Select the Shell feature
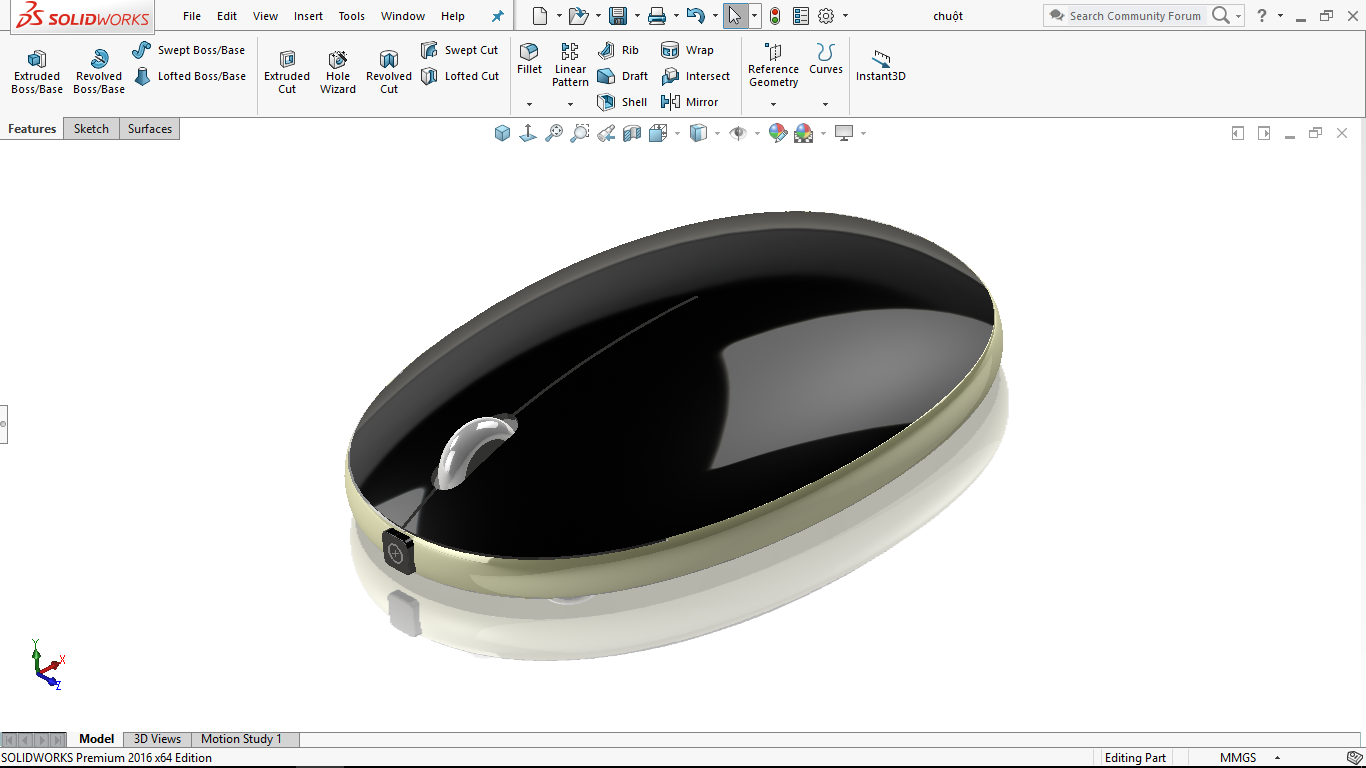The width and height of the screenshot is (1366, 768). (x=622, y=102)
